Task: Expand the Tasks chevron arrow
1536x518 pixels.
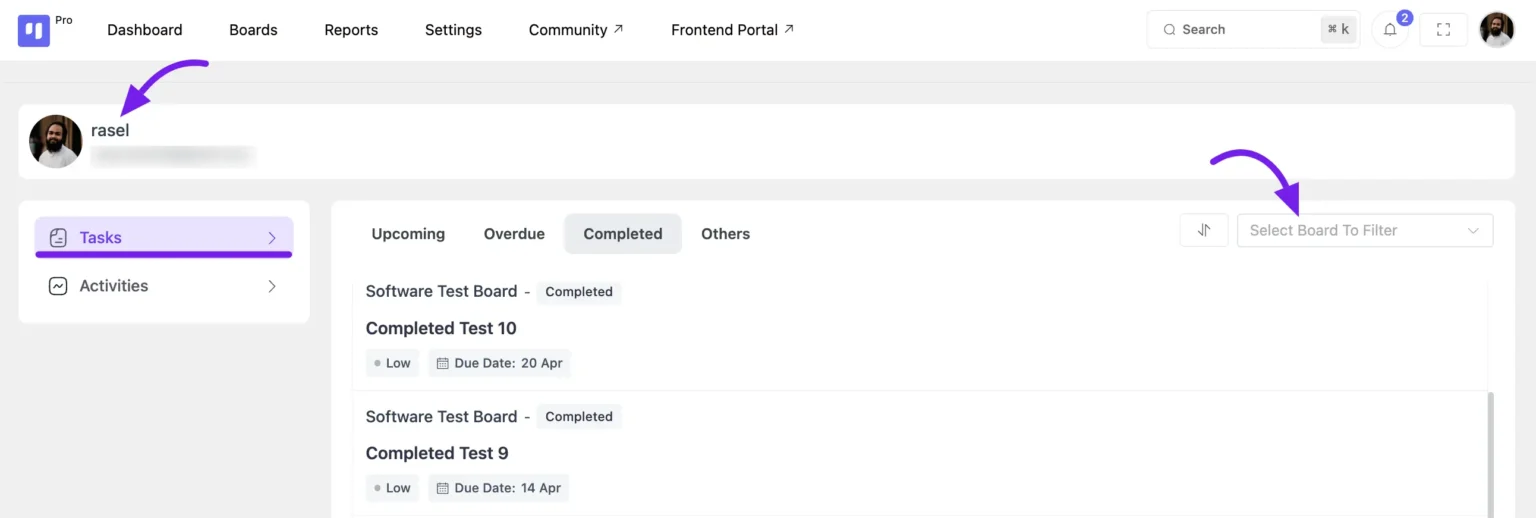Action: pyautogui.click(x=271, y=238)
